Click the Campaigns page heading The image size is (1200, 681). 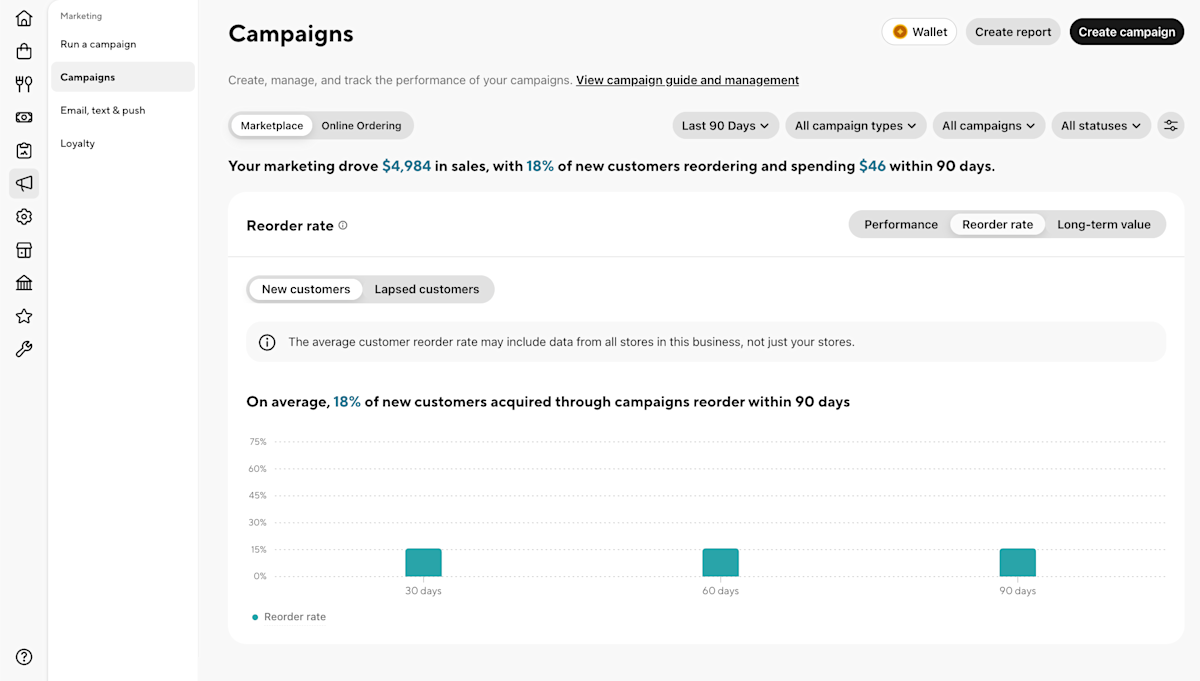pos(291,33)
